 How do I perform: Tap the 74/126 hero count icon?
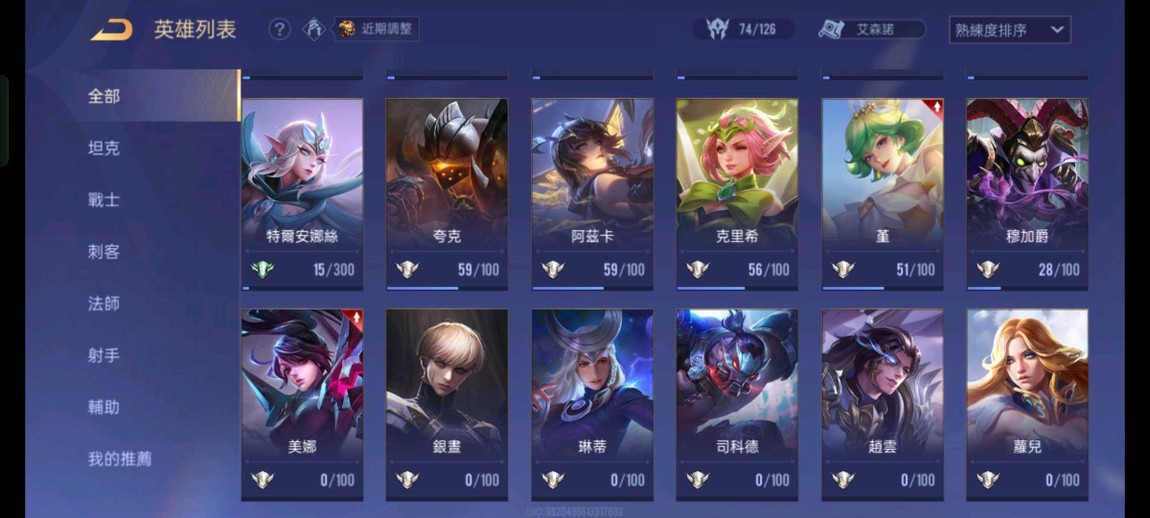(717, 29)
